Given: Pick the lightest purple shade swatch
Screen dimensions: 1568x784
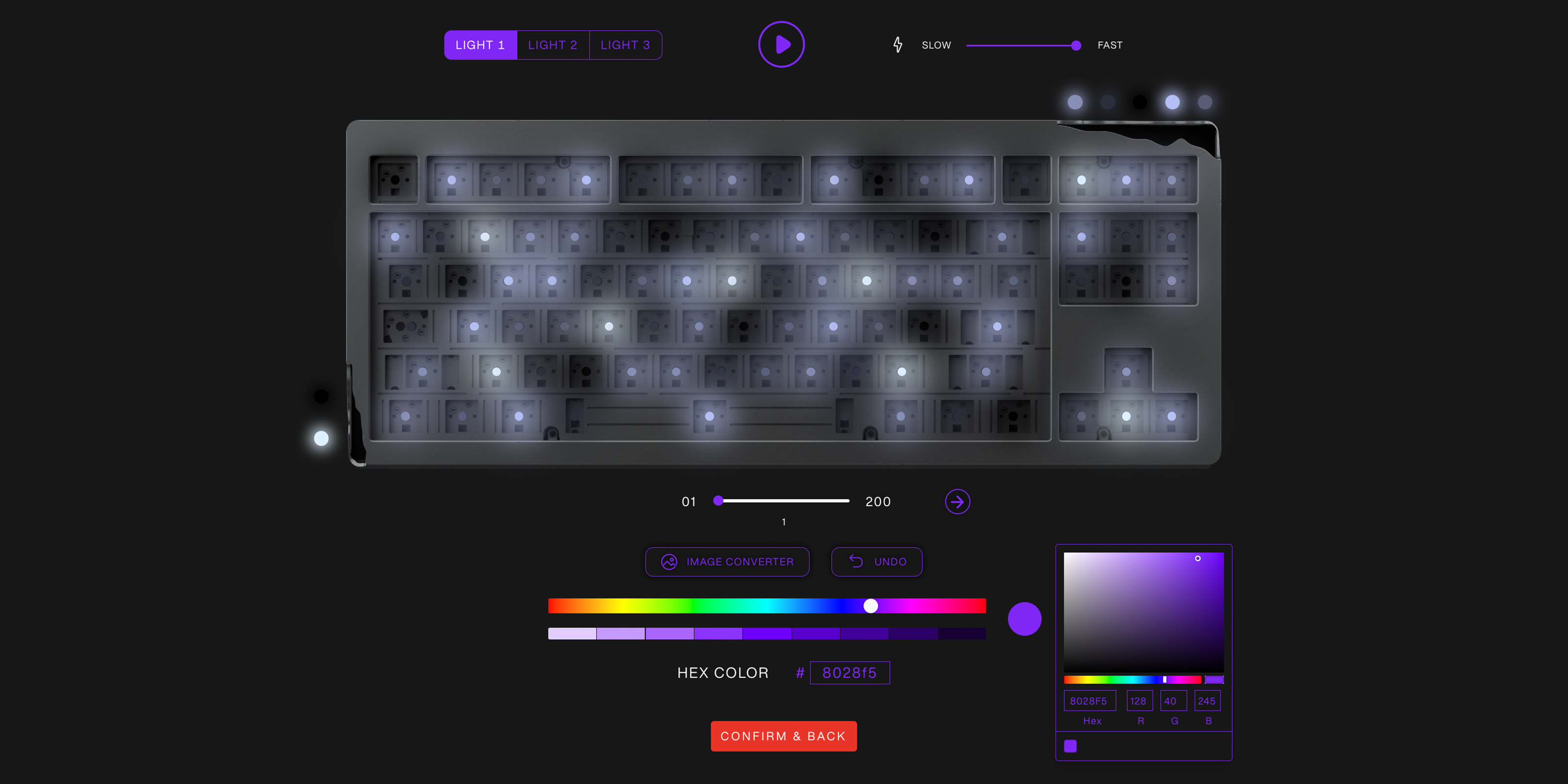Looking at the screenshot, I should (571, 634).
